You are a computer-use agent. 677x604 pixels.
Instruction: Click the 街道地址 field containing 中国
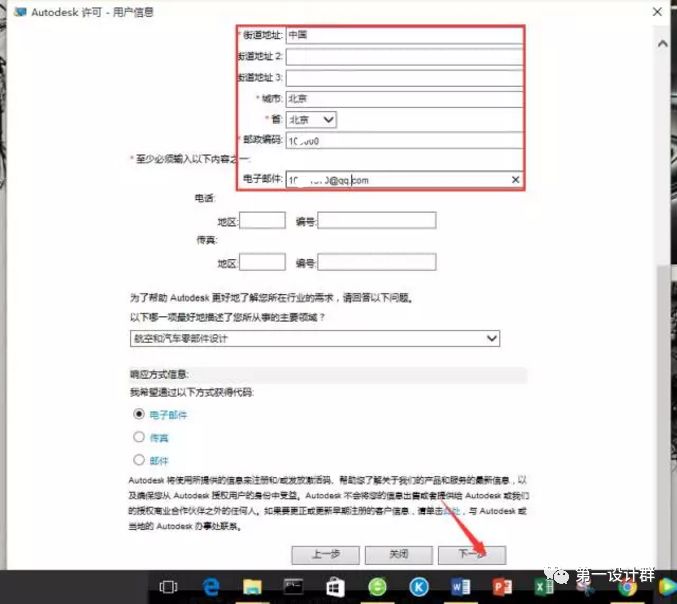404,35
